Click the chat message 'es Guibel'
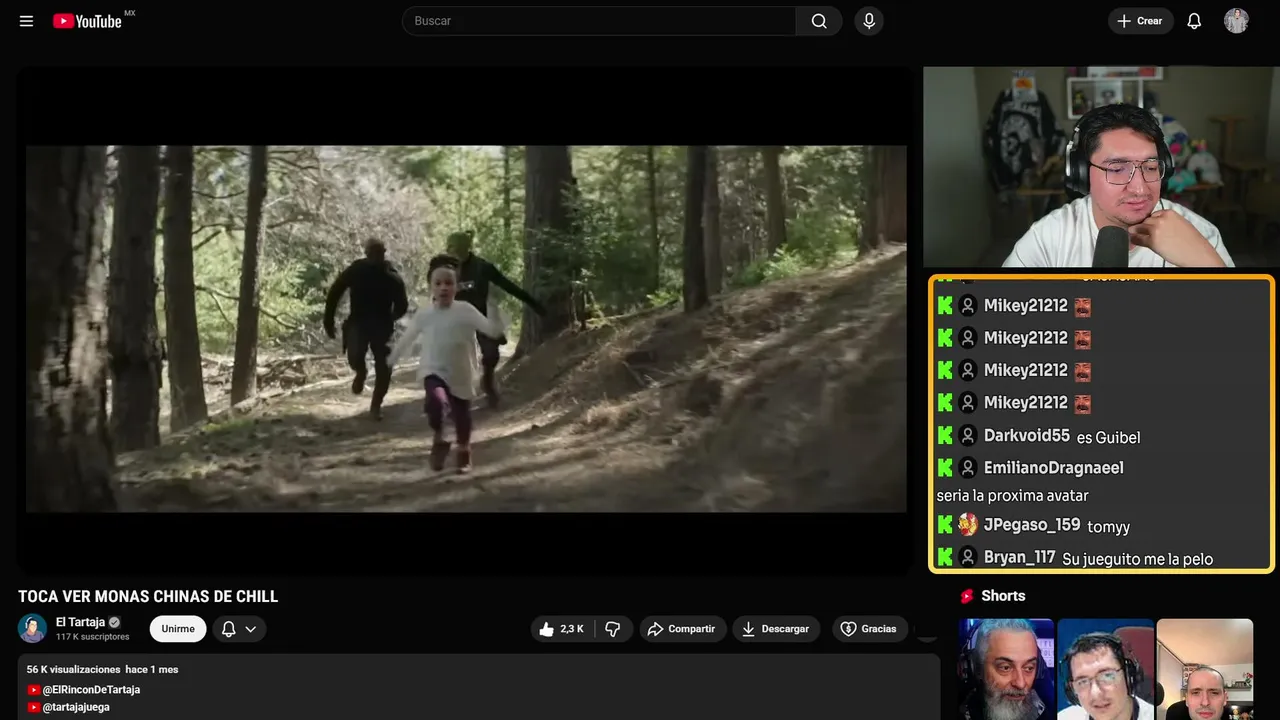 (x=1108, y=437)
